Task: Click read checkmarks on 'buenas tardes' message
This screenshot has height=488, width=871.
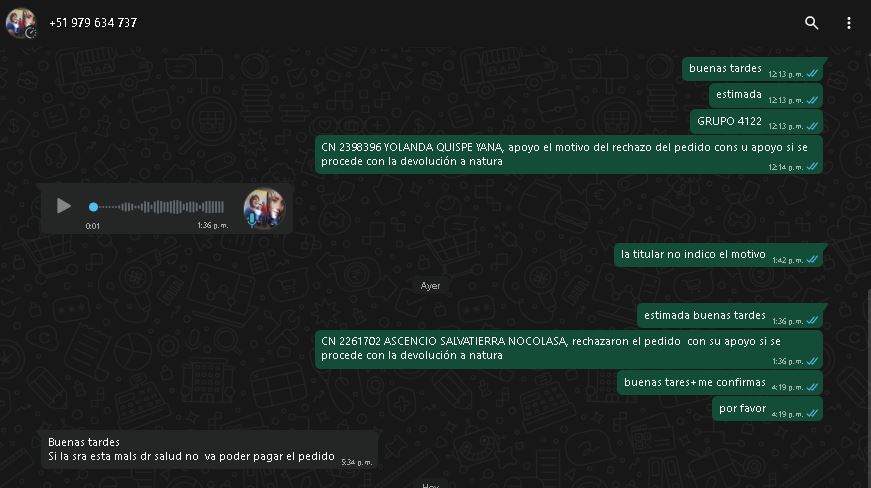Action: (x=812, y=74)
